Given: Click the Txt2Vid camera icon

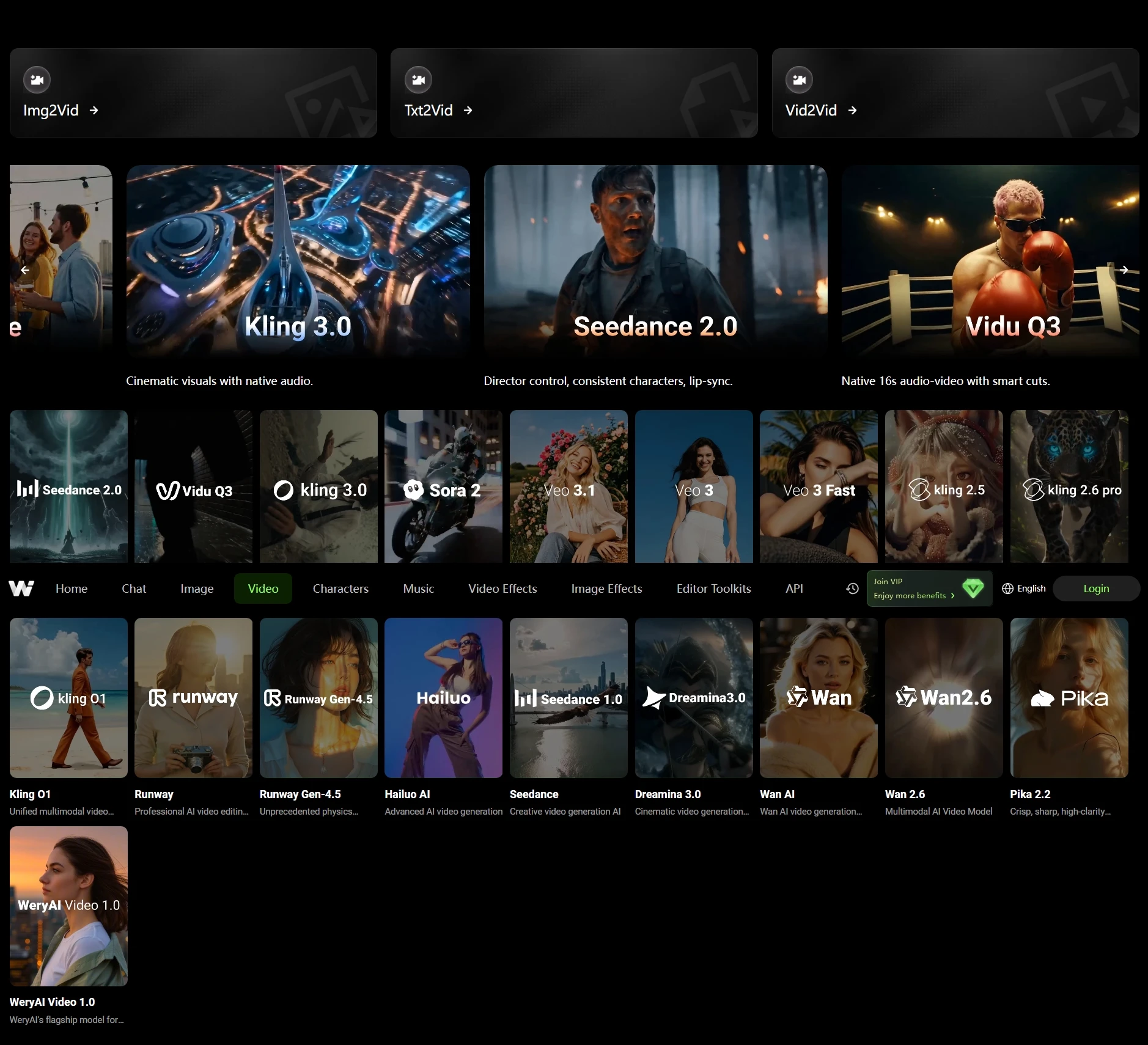Looking at the screenshot, I should 418,79.
